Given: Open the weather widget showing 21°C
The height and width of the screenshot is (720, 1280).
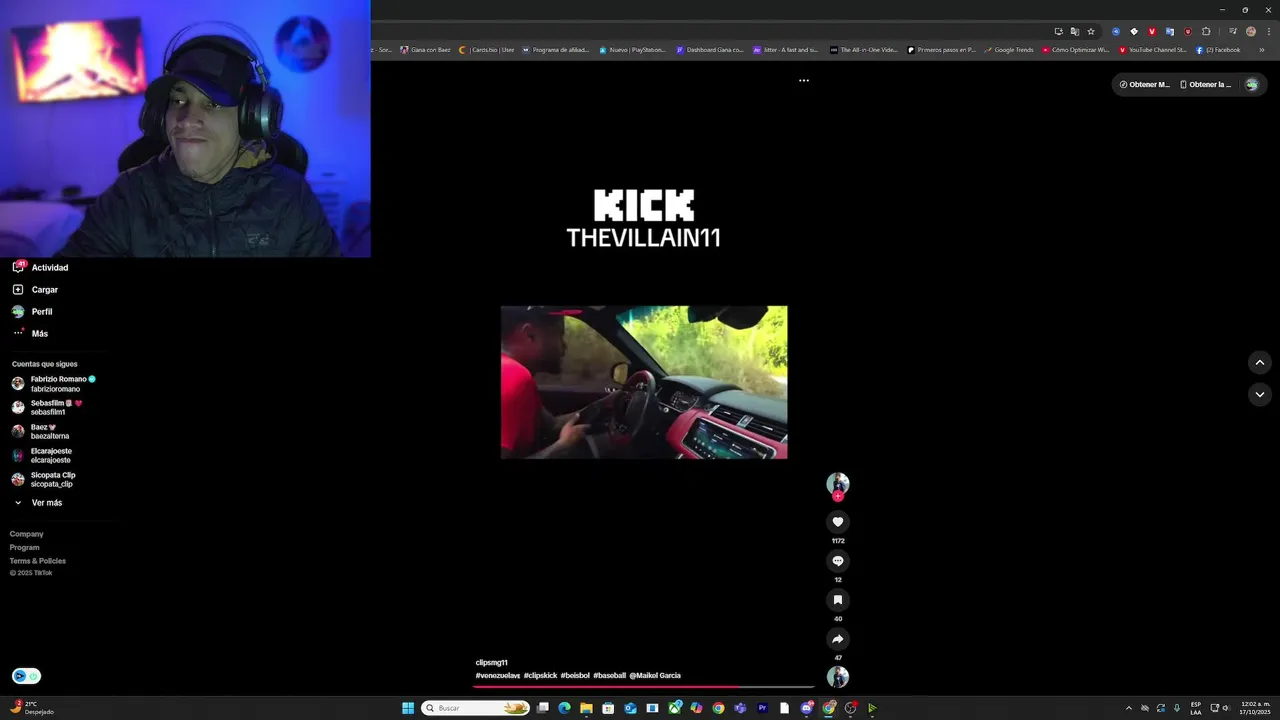Looking at the screenshot, I should click(x=32, y=708).
